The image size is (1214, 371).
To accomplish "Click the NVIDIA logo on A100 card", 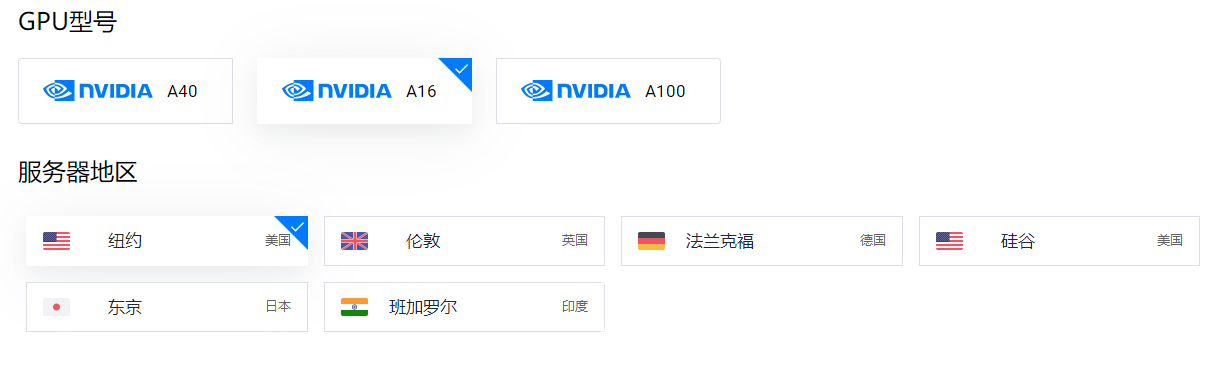I will click(x=576, y=91).
